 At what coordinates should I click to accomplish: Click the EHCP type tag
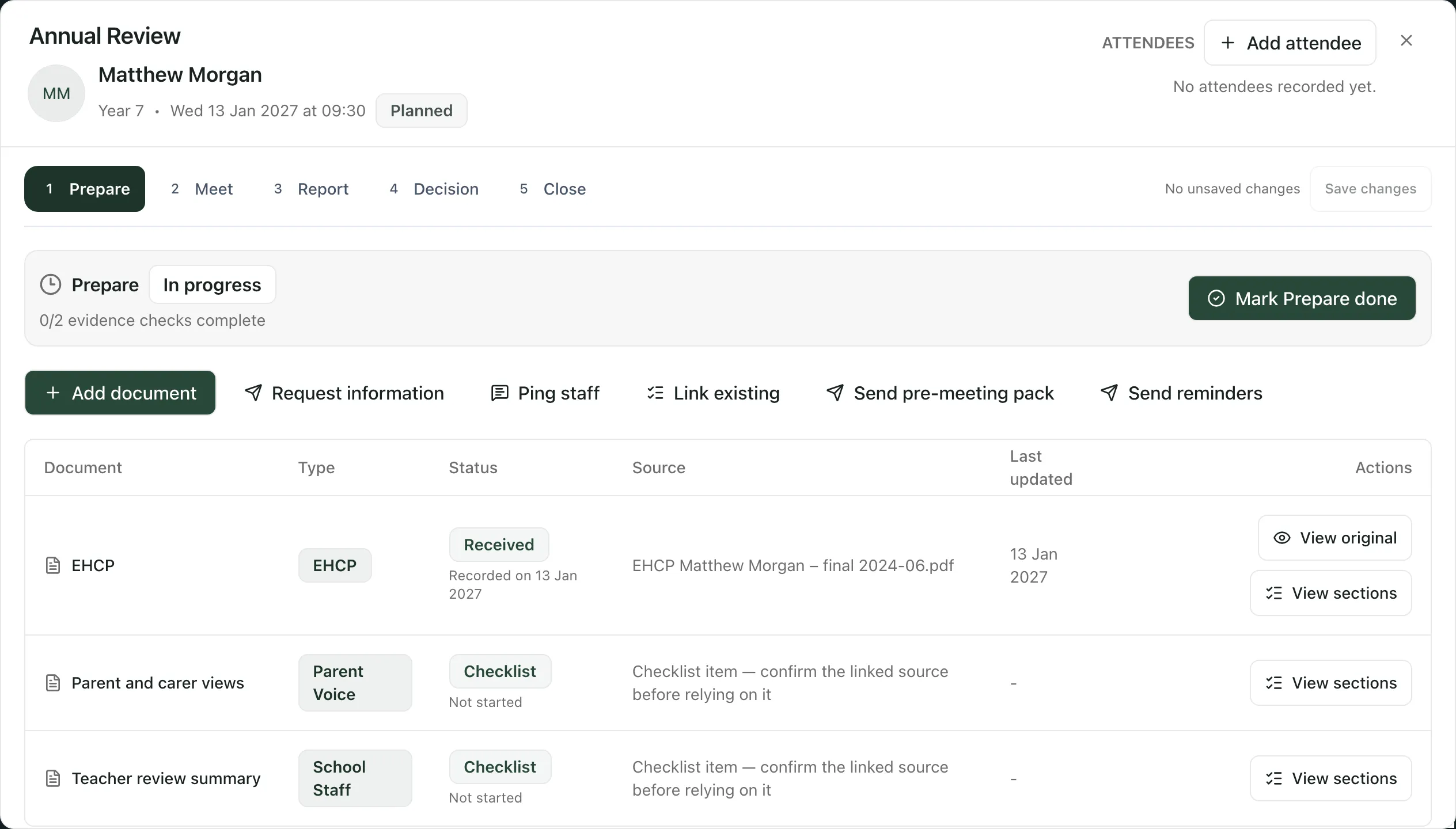335,565
